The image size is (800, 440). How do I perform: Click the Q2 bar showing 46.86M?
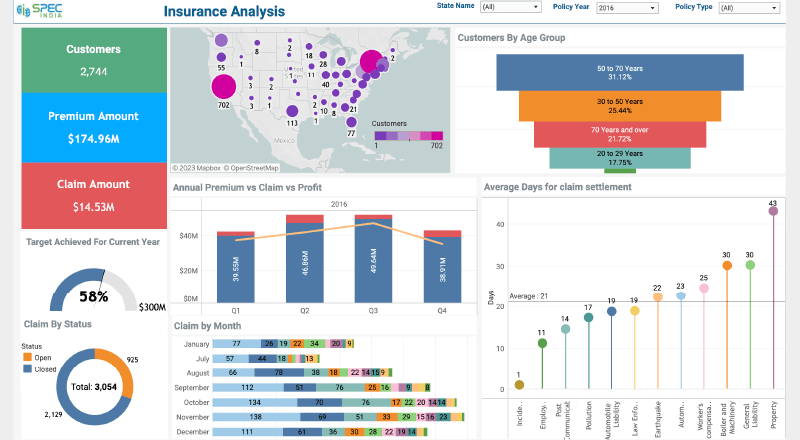305,263
